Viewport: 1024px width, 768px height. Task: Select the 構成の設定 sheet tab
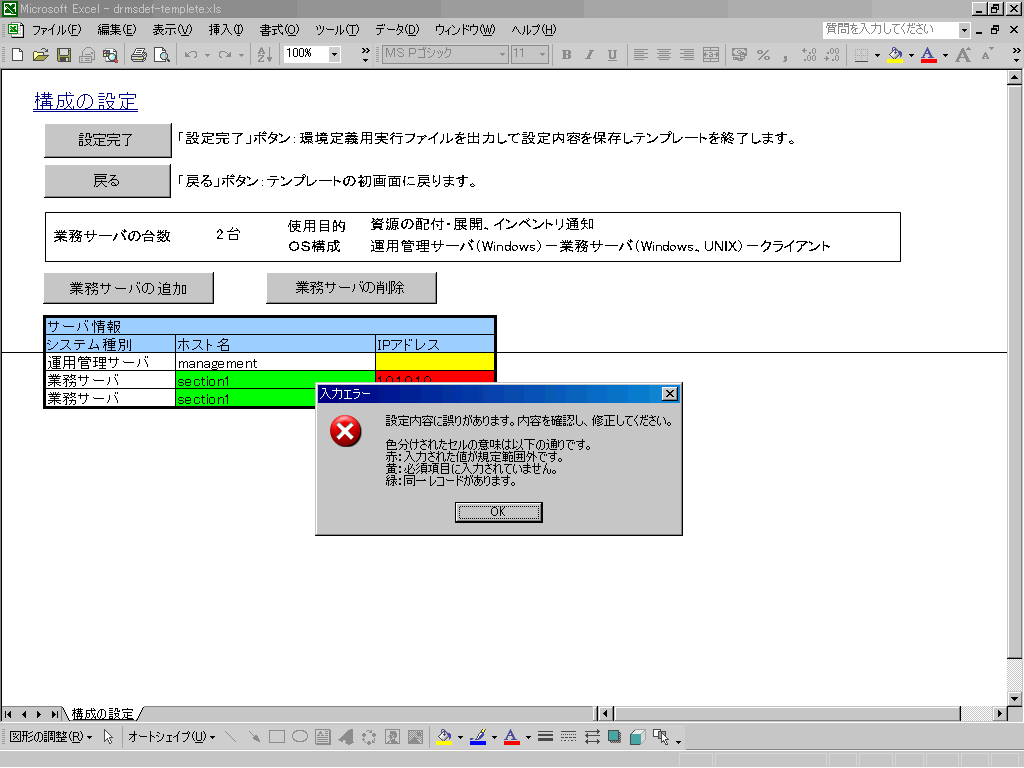click(x=103, y=714)
